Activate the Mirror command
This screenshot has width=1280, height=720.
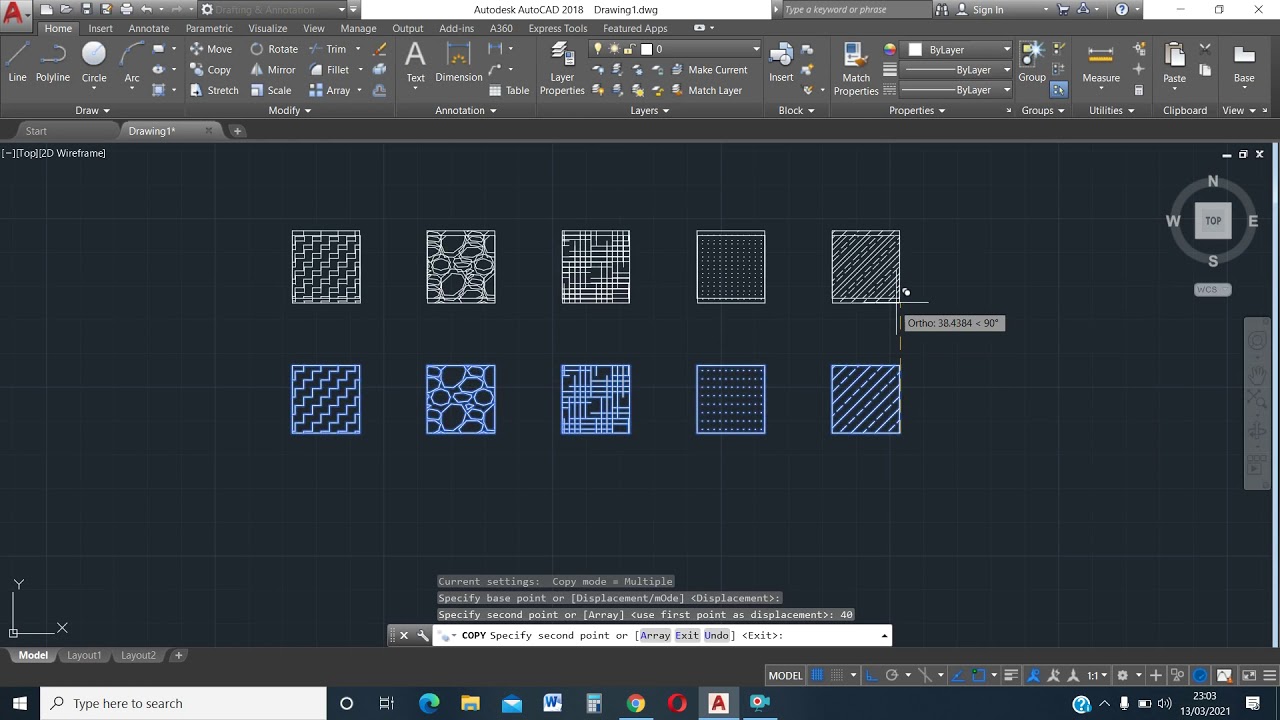pos(272,70)
